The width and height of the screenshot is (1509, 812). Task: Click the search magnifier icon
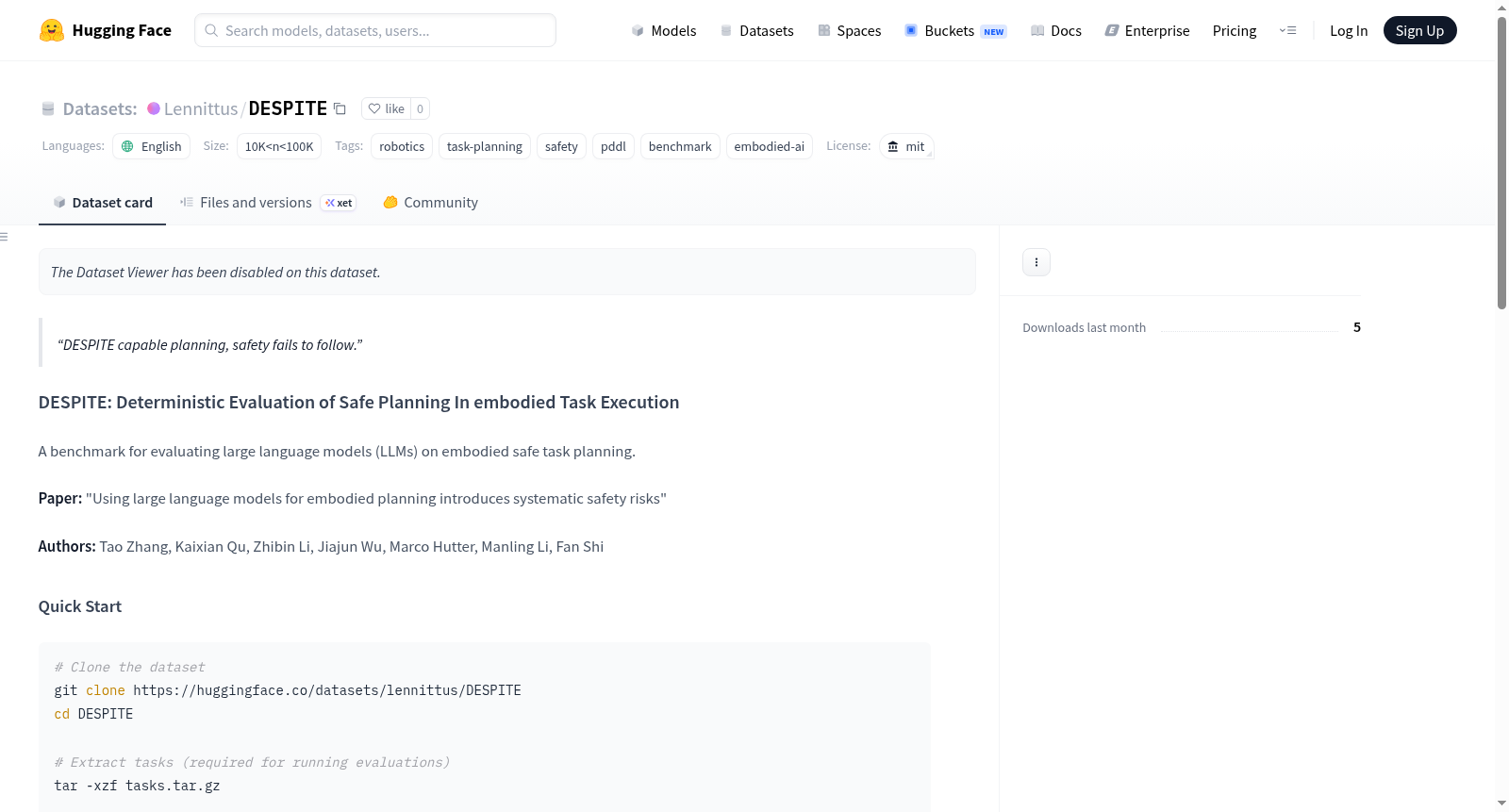tap(212, 30)
